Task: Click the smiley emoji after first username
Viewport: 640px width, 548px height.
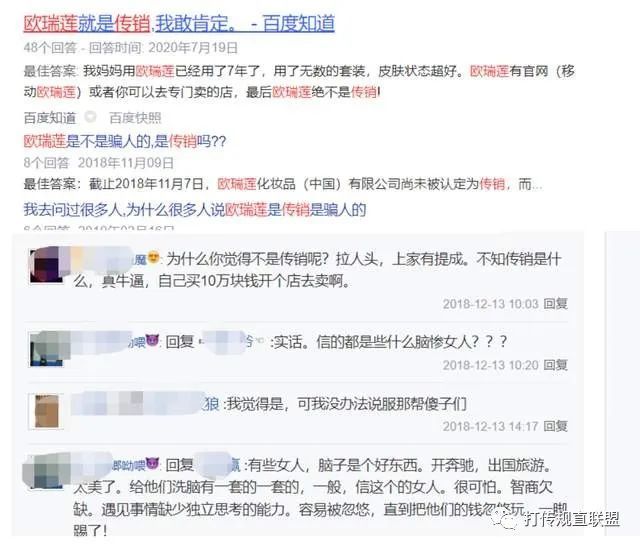Action: 153,257
